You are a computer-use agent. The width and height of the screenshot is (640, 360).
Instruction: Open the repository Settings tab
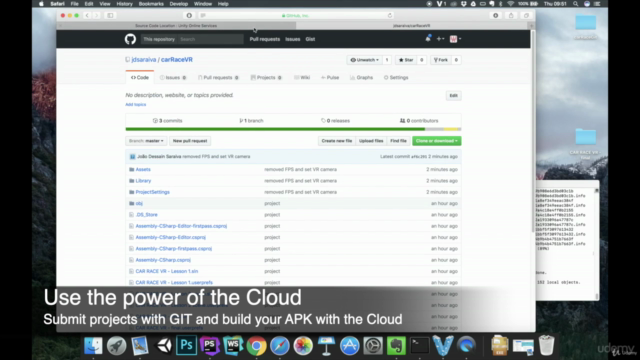point(396,78)
